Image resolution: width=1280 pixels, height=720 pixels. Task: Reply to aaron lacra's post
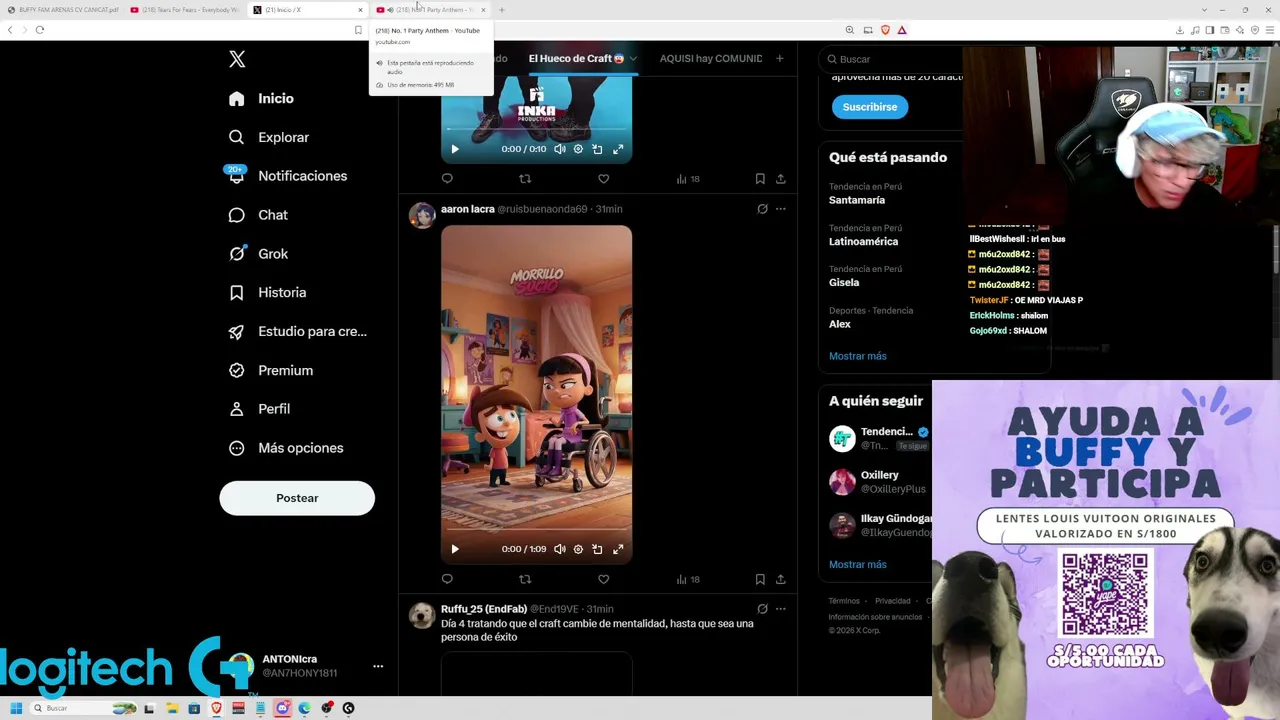[447, 579]
